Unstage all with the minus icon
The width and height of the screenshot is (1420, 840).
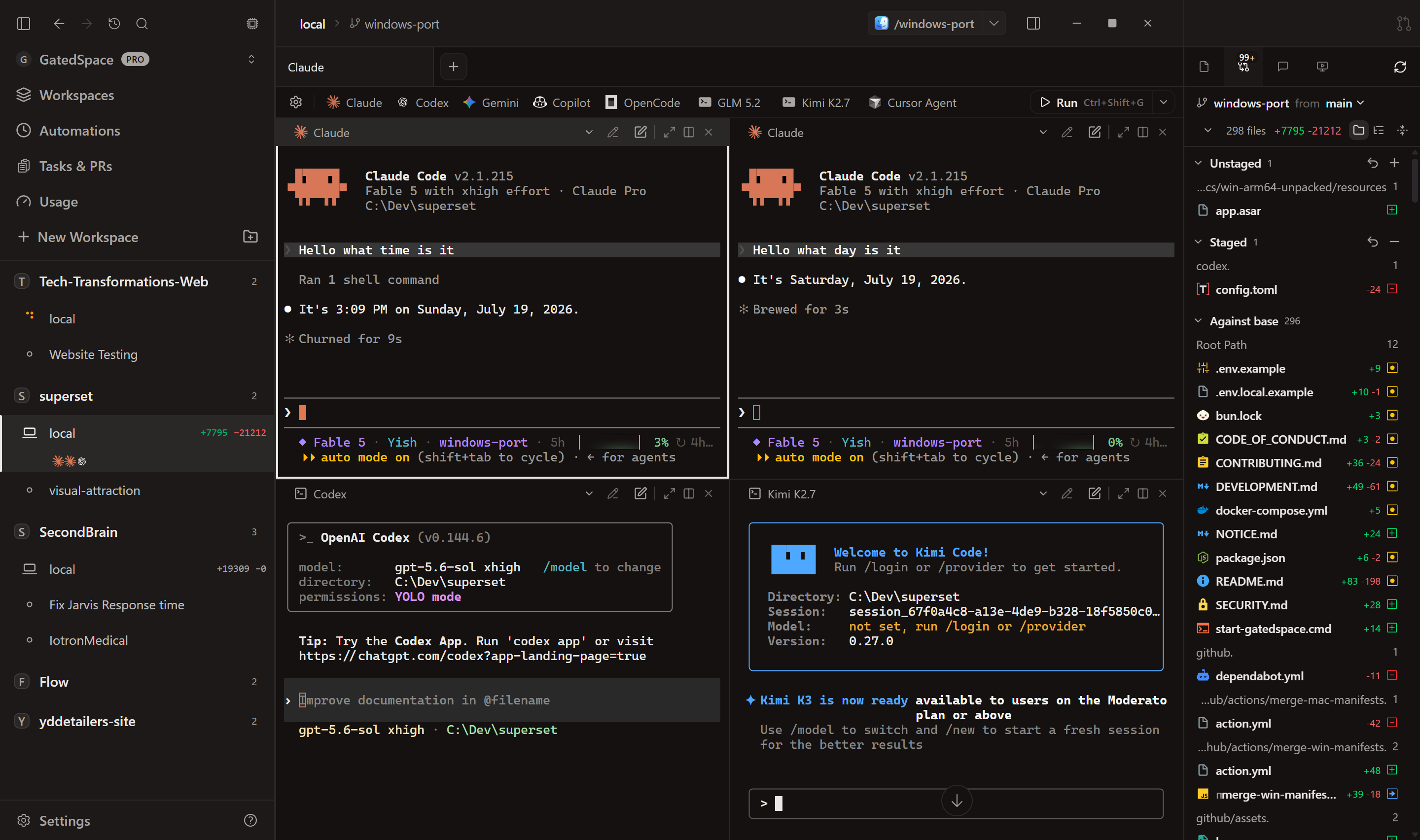click(1394, 242)
